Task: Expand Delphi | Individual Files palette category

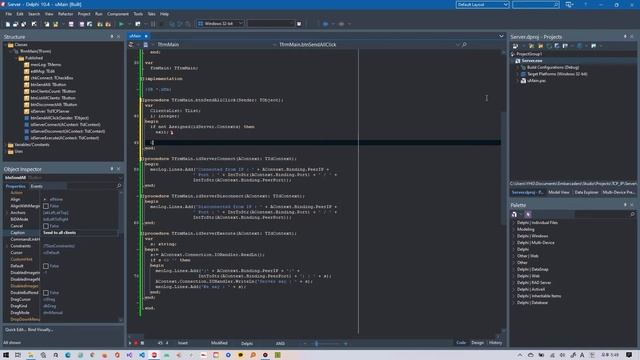Action: 513,223
